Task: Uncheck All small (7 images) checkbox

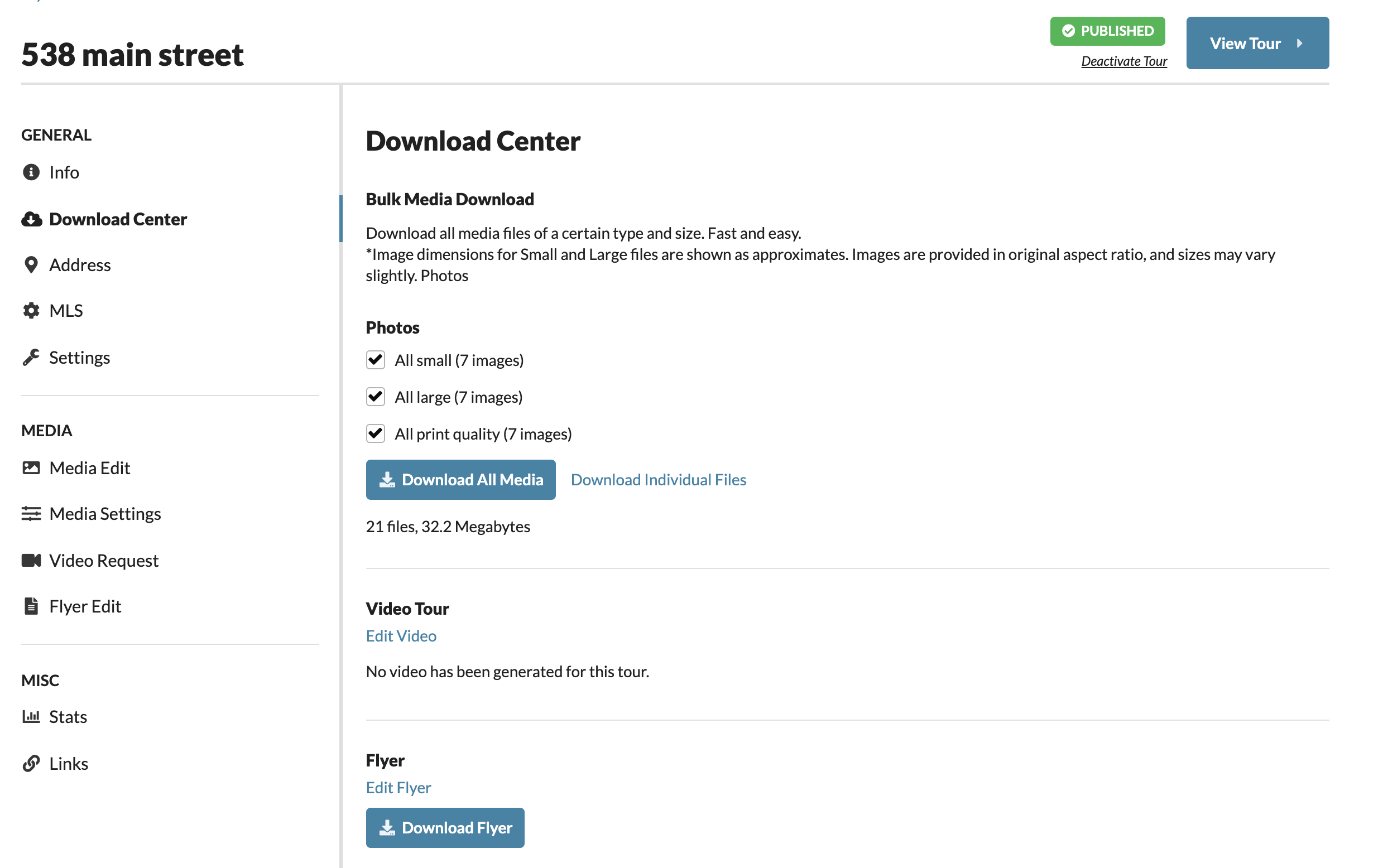Action: [376, 360]
